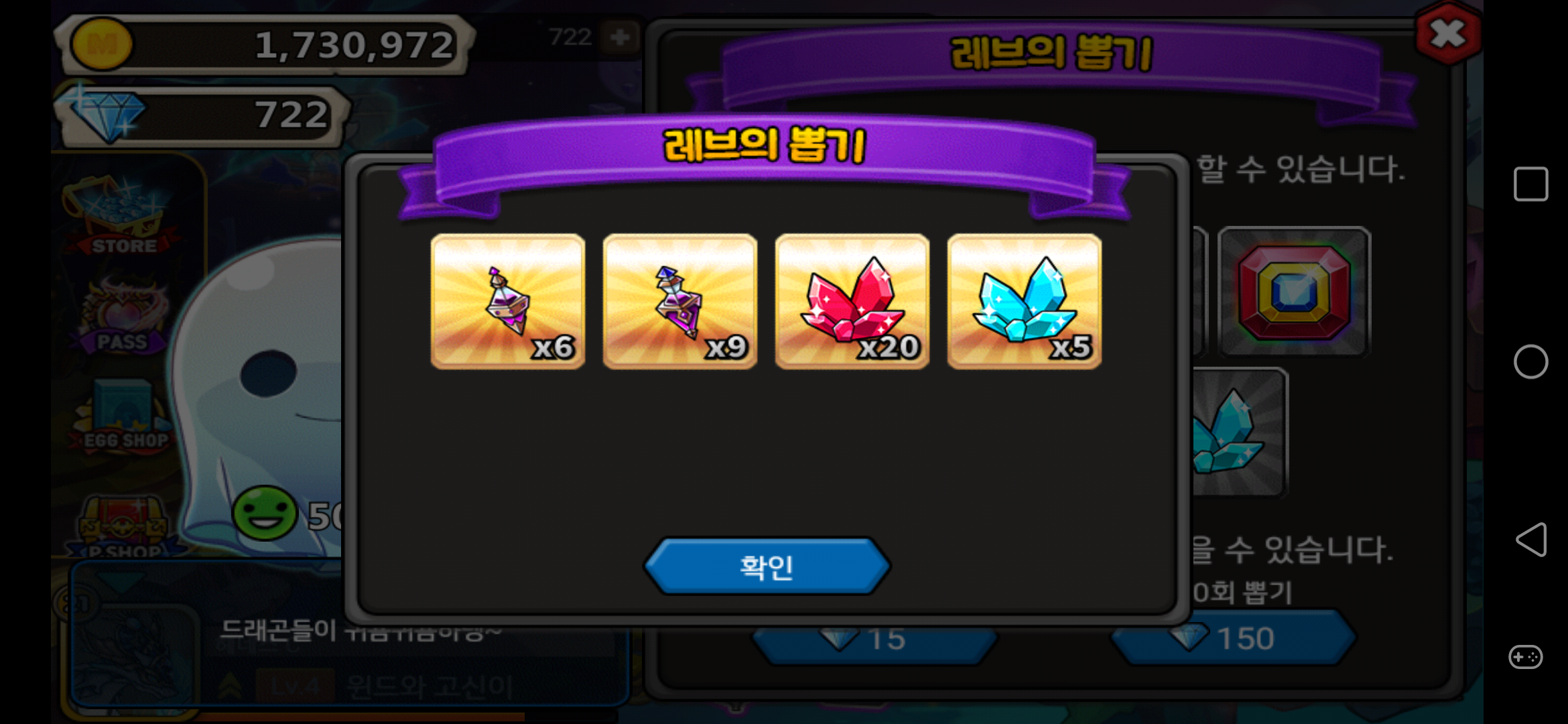Select the x6 potion reward tile
1568x724 pixels.
pos(508,302)
